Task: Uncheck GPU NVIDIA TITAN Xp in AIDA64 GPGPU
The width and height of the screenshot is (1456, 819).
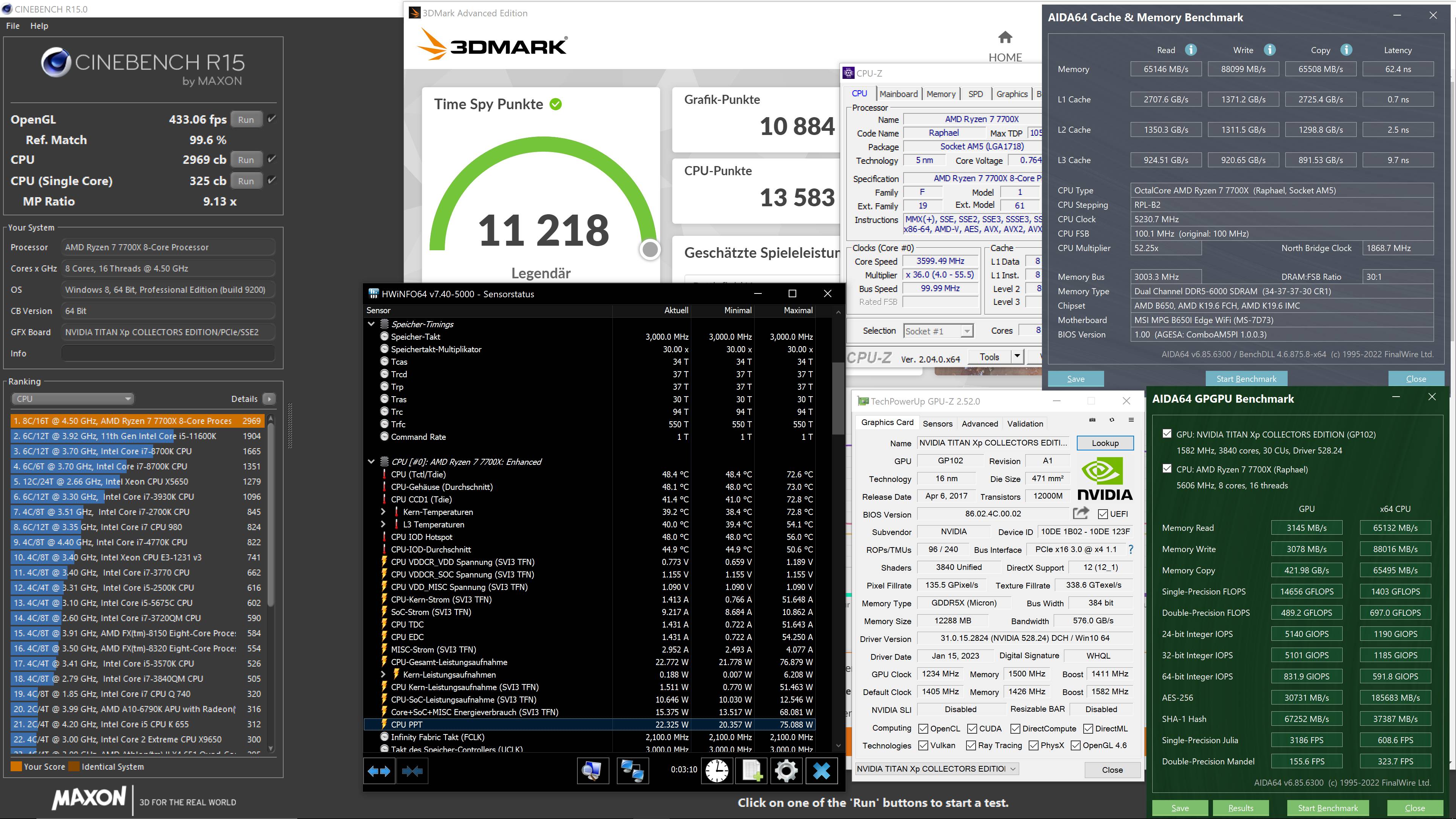Action: [1167, 434]
